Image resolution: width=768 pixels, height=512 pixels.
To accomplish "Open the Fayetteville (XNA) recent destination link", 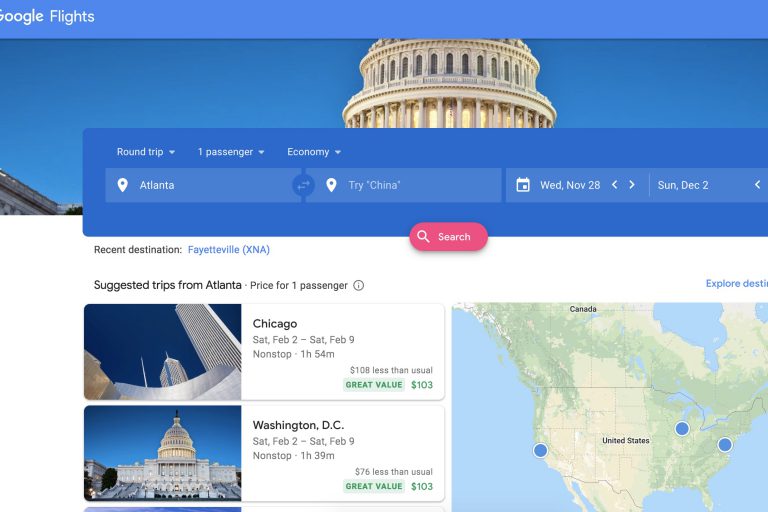I will (229, 250).
